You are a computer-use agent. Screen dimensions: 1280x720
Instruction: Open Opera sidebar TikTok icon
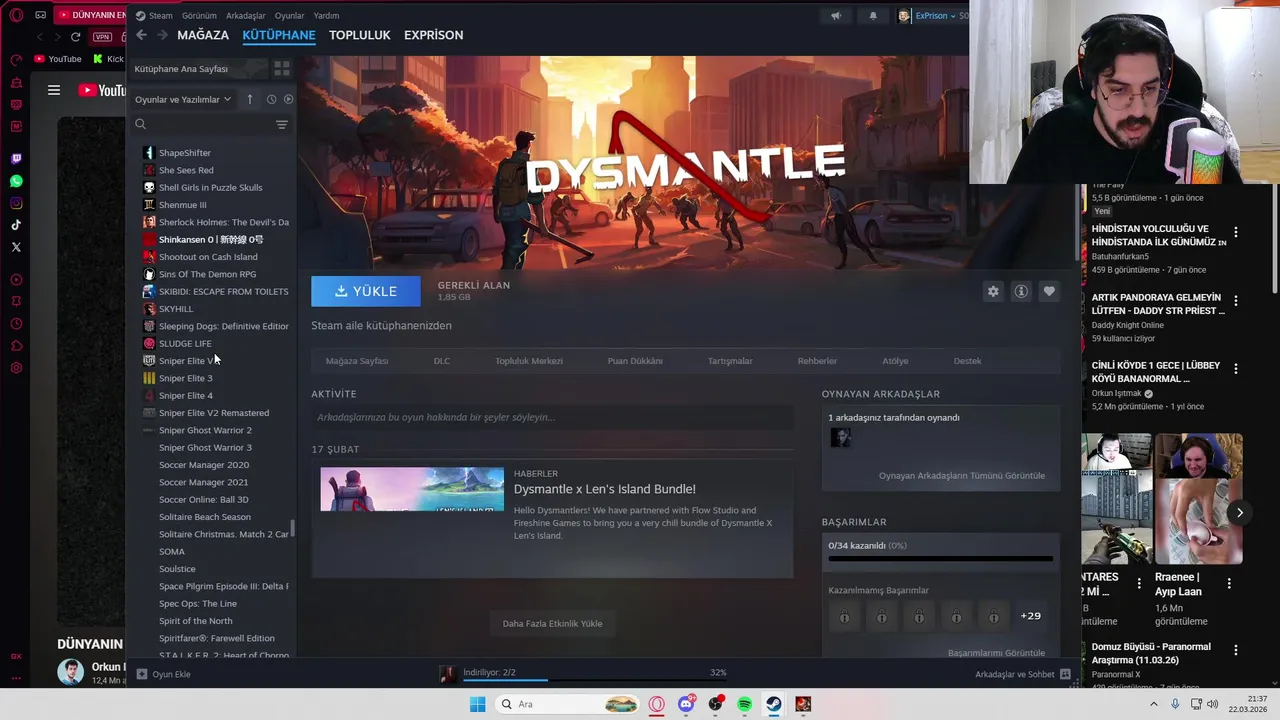point(16,225)
